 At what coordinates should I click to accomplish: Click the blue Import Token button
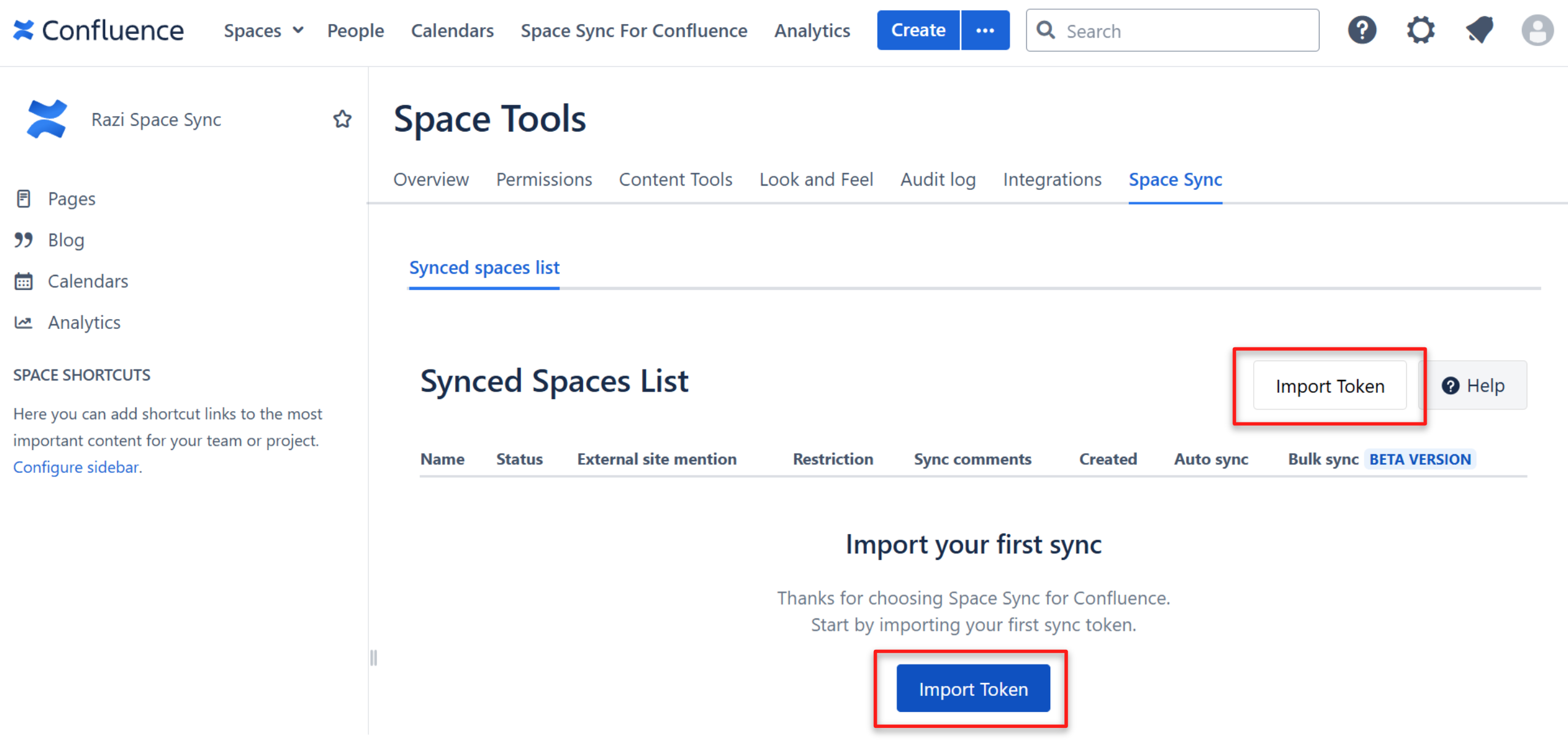[973, 689]
